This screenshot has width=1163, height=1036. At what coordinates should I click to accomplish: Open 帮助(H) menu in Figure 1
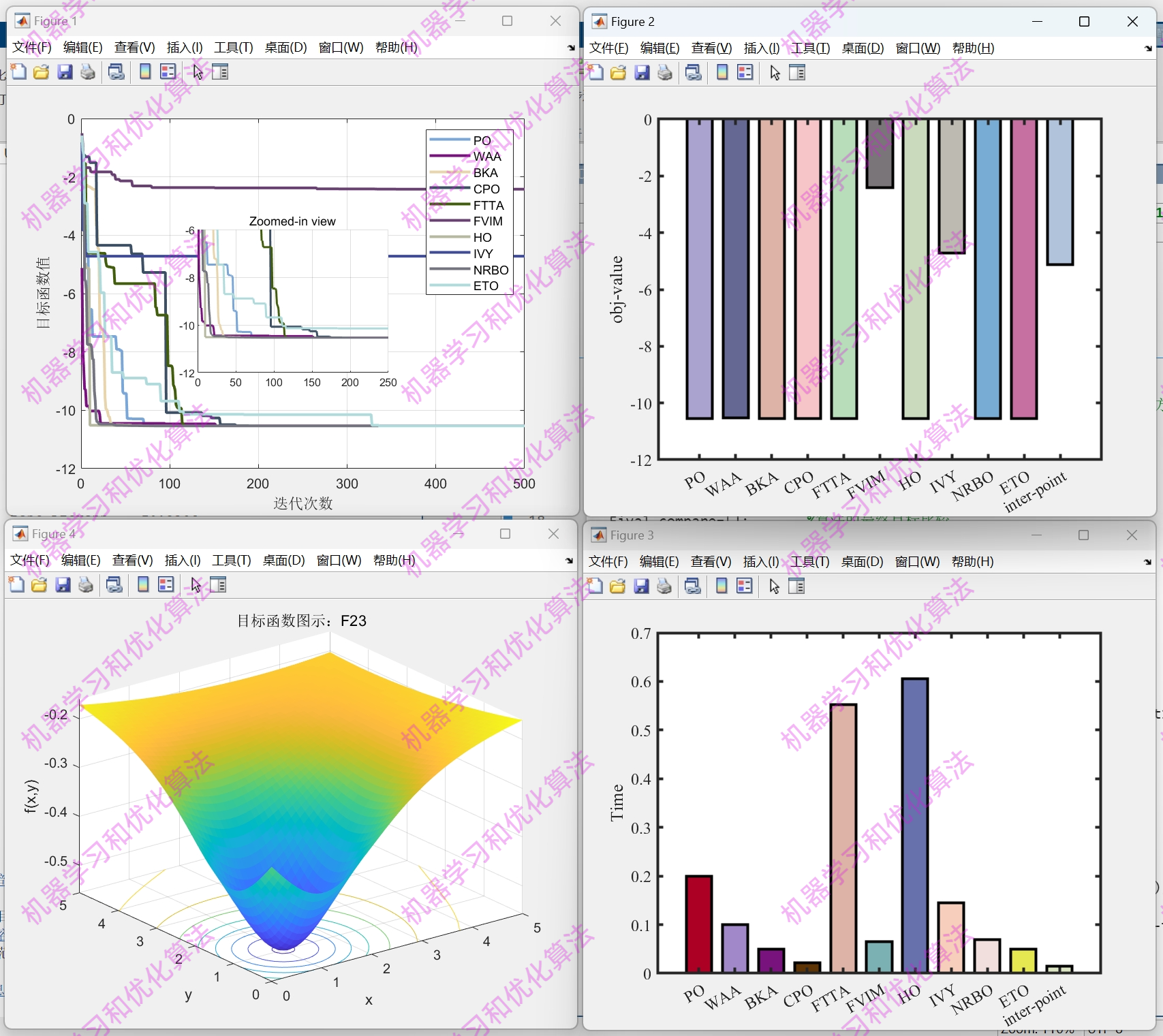[x=397, y=47]
